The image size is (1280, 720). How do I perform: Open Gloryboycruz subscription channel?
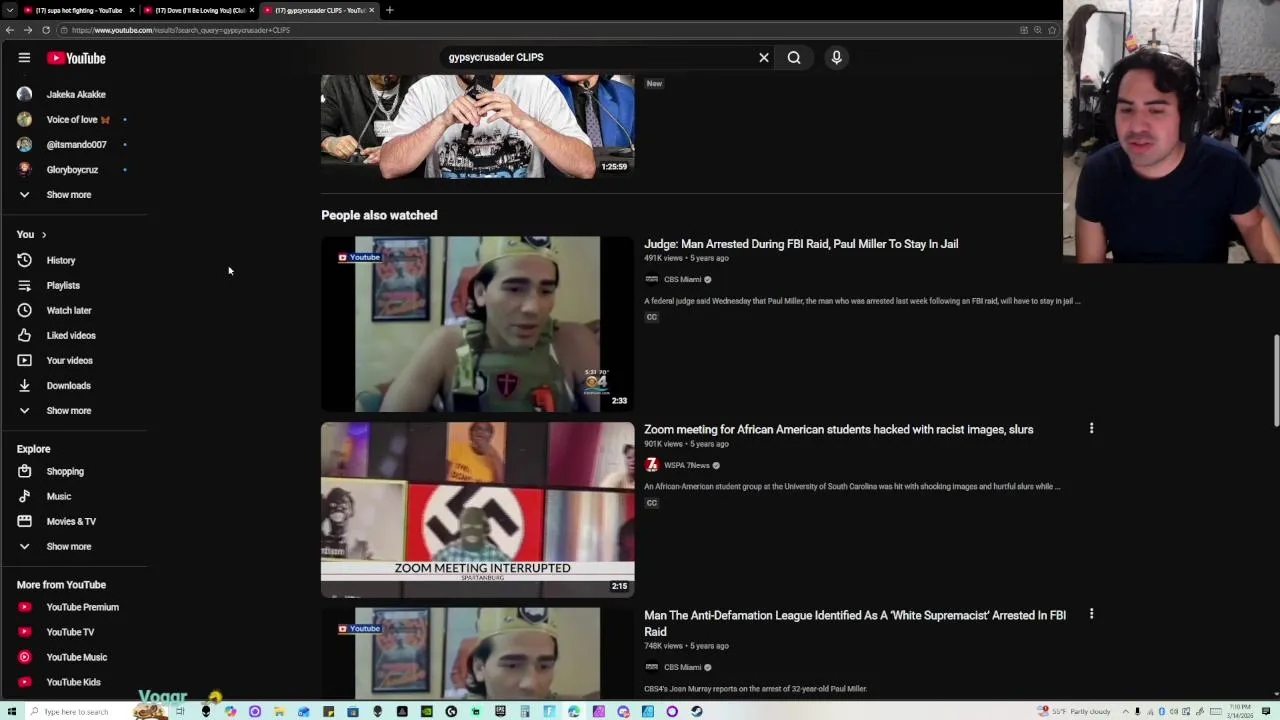click(74, 169)
